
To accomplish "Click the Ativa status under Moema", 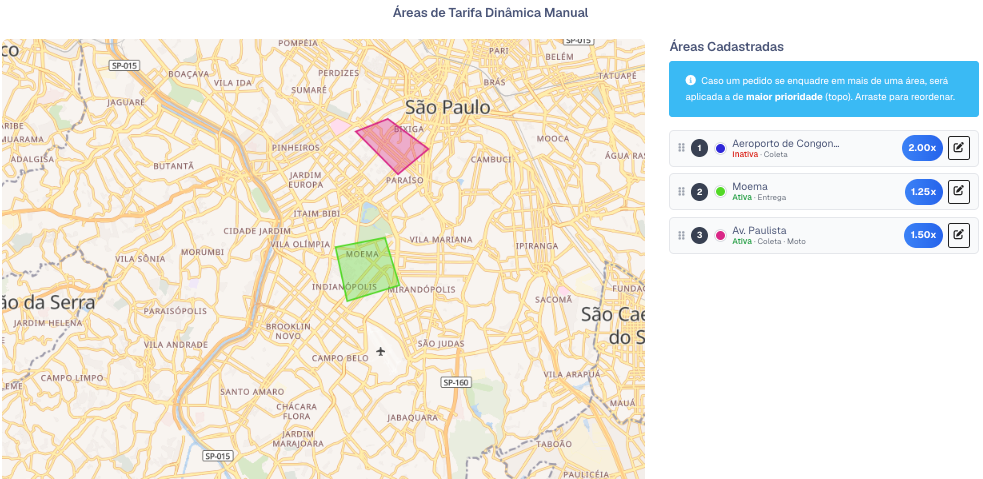I will 742,197.
